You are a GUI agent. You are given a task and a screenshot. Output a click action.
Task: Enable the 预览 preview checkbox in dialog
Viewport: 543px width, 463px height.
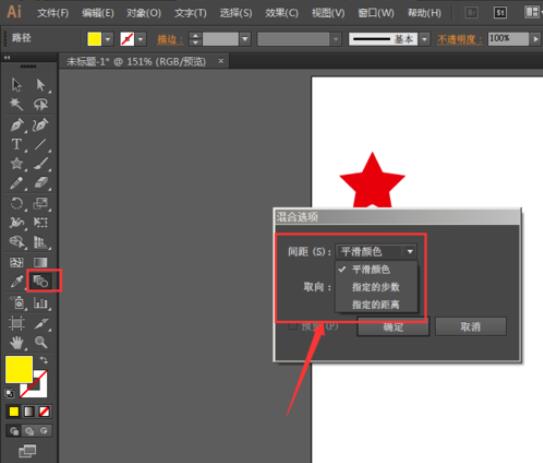point(293,327)
